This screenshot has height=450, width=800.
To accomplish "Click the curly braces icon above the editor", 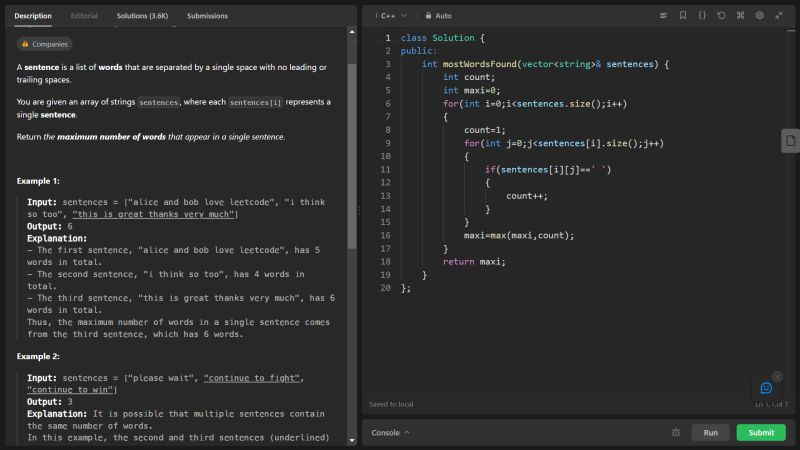I will pyautogui.click(x=702, y=16).
